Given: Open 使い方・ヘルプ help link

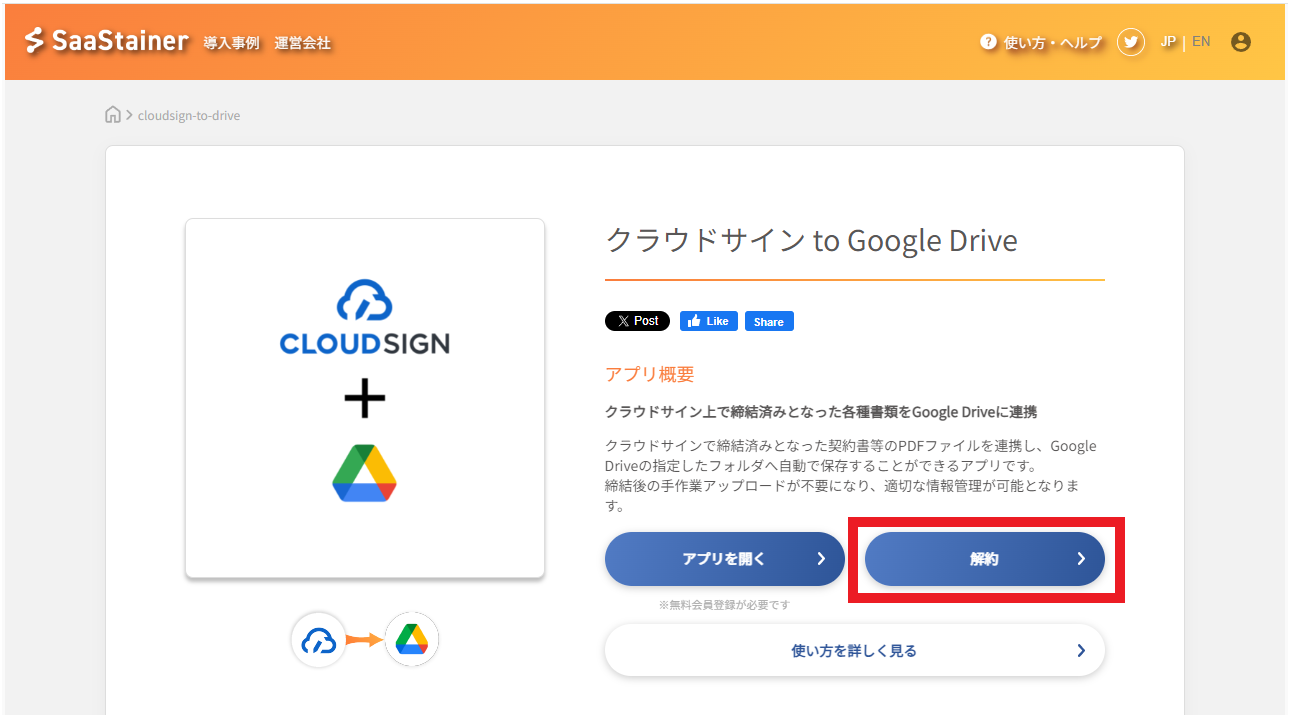Looking at the screenshot, I should 1053,42.
